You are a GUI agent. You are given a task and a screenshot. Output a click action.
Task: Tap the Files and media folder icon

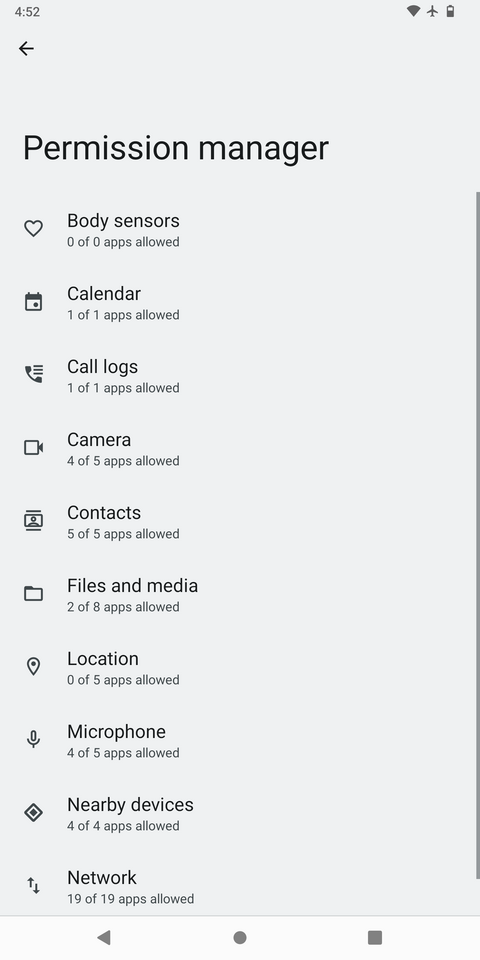pyautogui.click(x=34, y=593)
